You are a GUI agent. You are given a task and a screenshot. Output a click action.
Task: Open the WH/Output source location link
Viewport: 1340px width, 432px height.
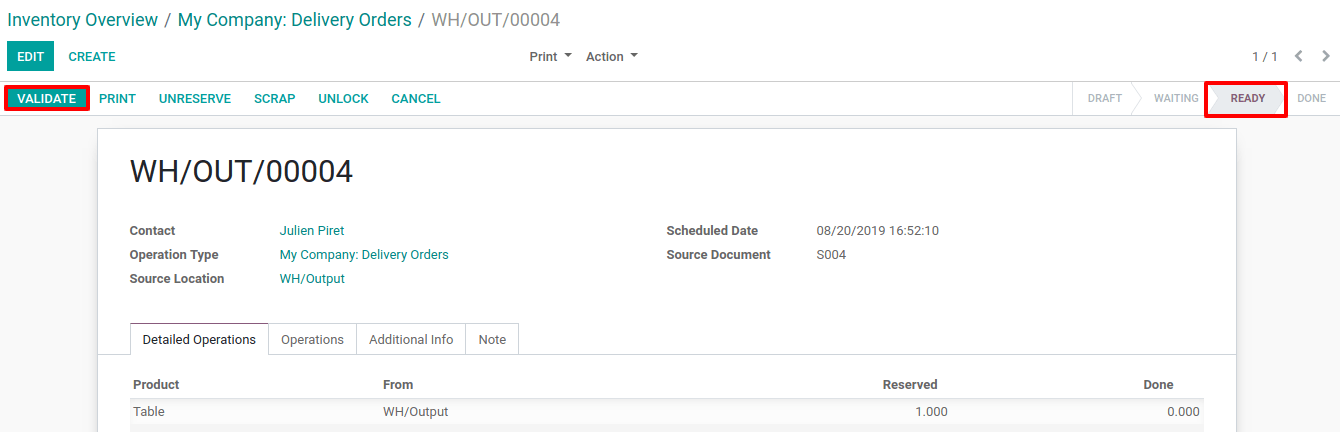click(x=312, y=279)
